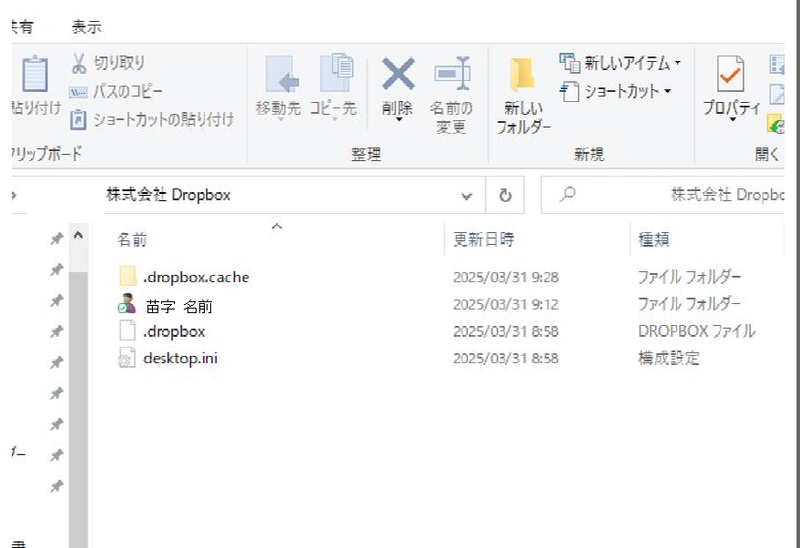
Task: Click the 名前の変更 rename icon
Action: (x=452, y=74)
